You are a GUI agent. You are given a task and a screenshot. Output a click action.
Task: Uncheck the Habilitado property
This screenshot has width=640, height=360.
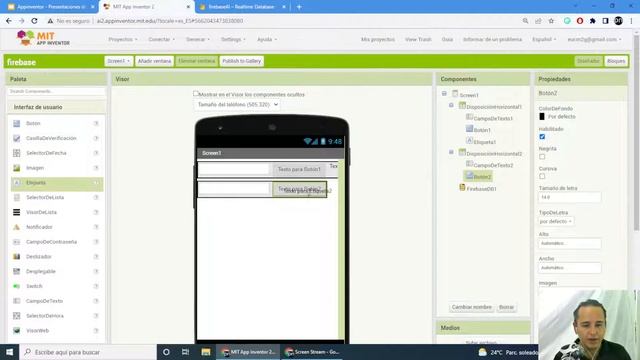542,137
